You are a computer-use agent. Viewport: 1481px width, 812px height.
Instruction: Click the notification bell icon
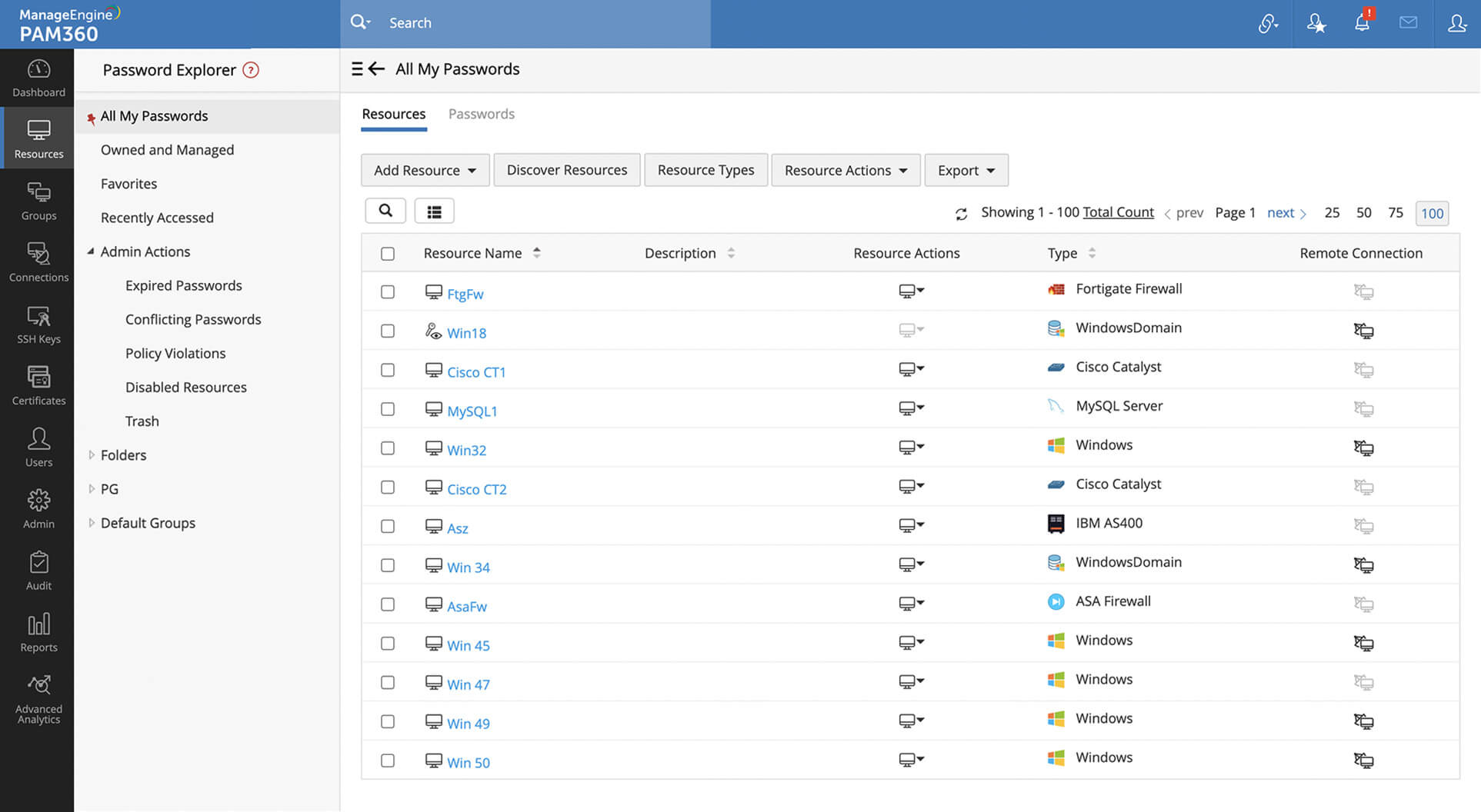1362,23
